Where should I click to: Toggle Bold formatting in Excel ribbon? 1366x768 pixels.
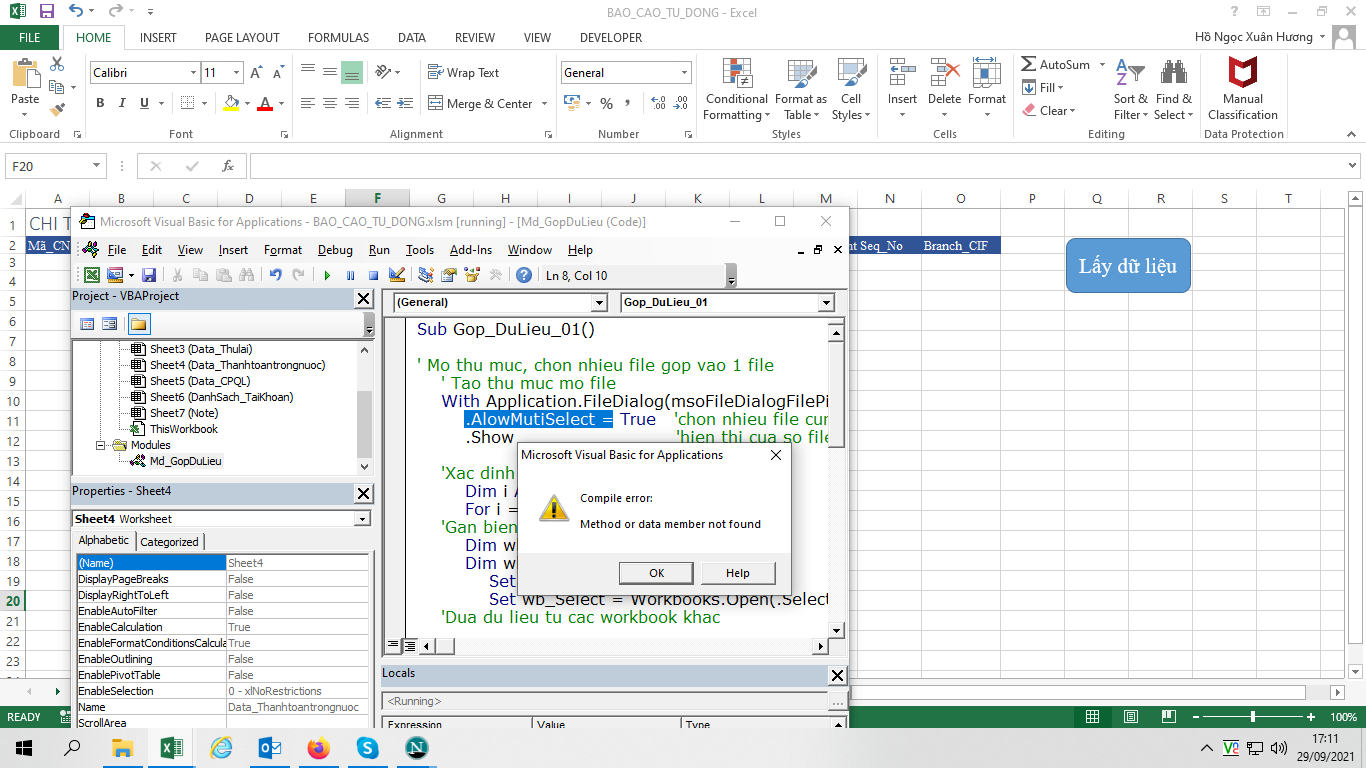(x=100, y=103)
